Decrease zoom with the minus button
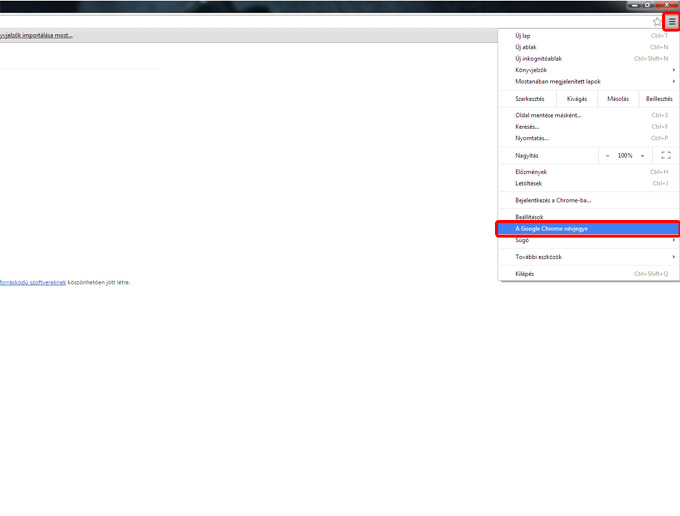680x516 pixels. 607,155
